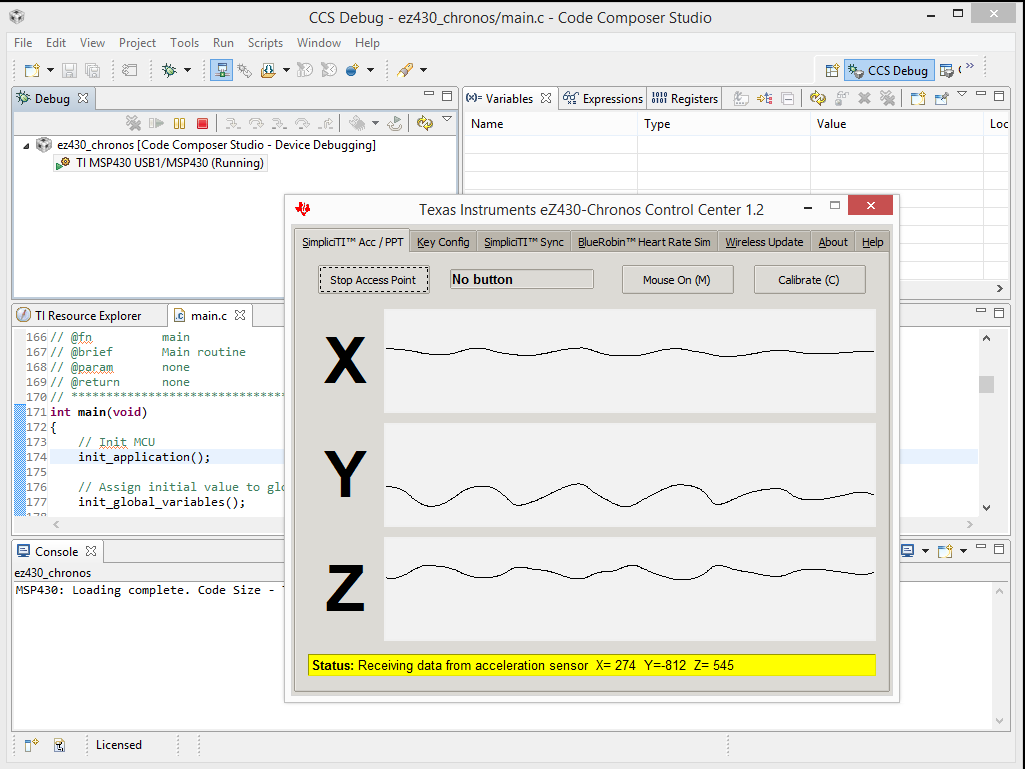
Task: Click the Restart icon in Debug toolbar
Action: [x=395, y=123]
